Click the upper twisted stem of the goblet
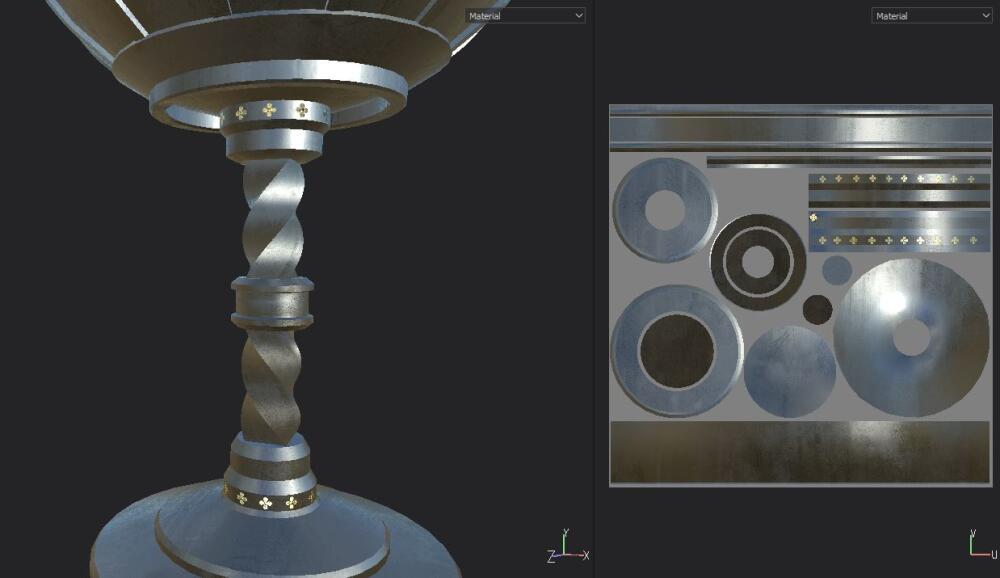 (x=274, y=218)
